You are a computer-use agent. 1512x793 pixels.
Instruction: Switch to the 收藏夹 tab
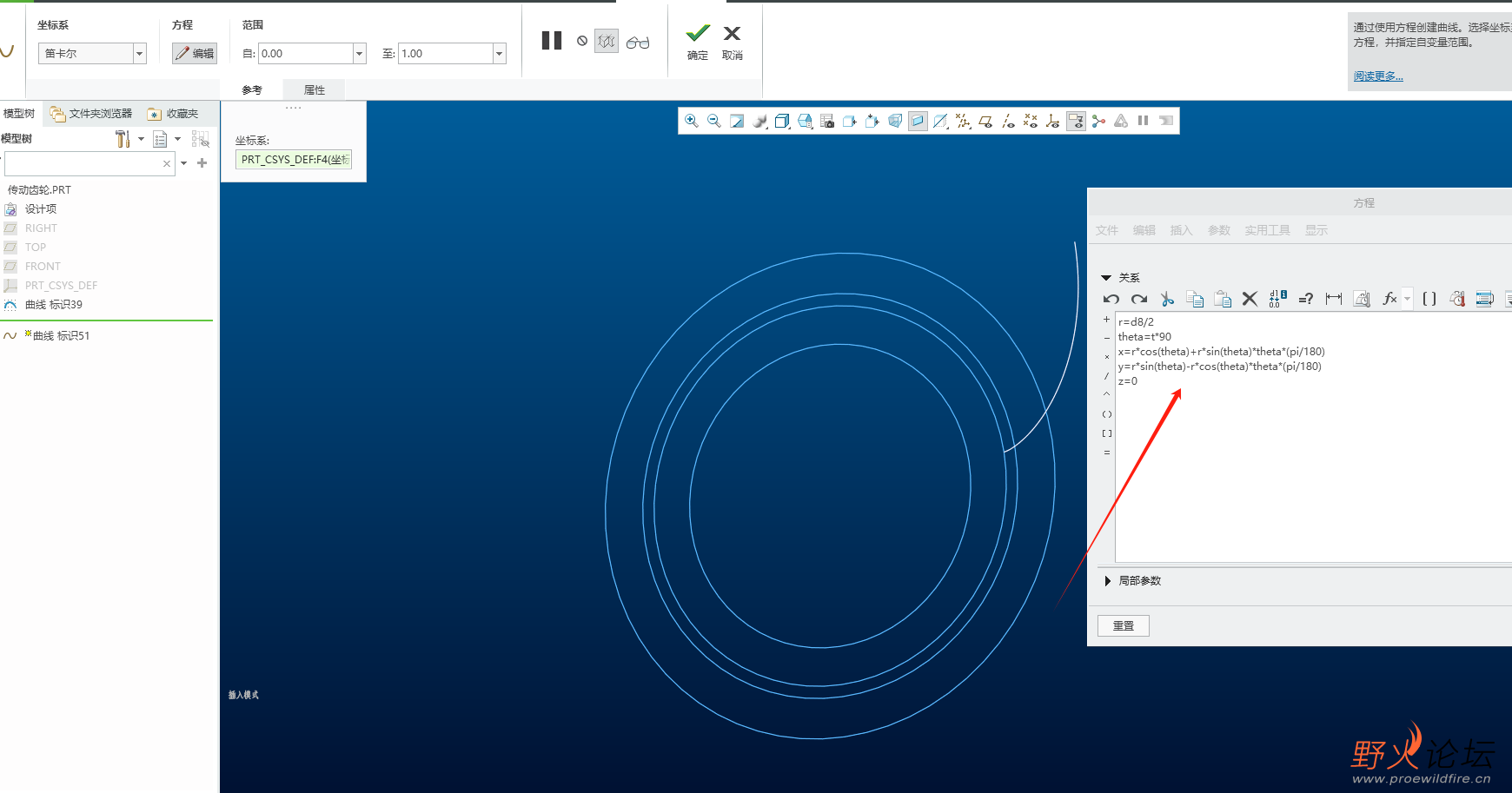coord(174,114)
